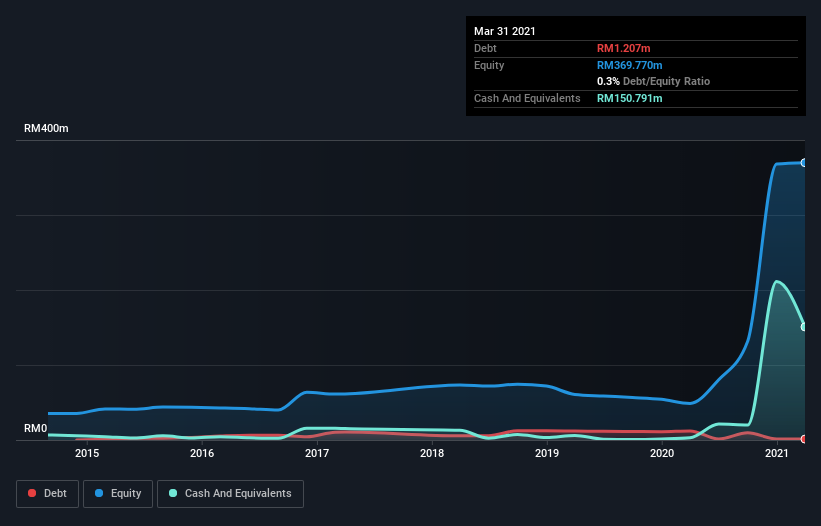
Task: Toggle the Equity series legend button
Action: click(118, 494)
